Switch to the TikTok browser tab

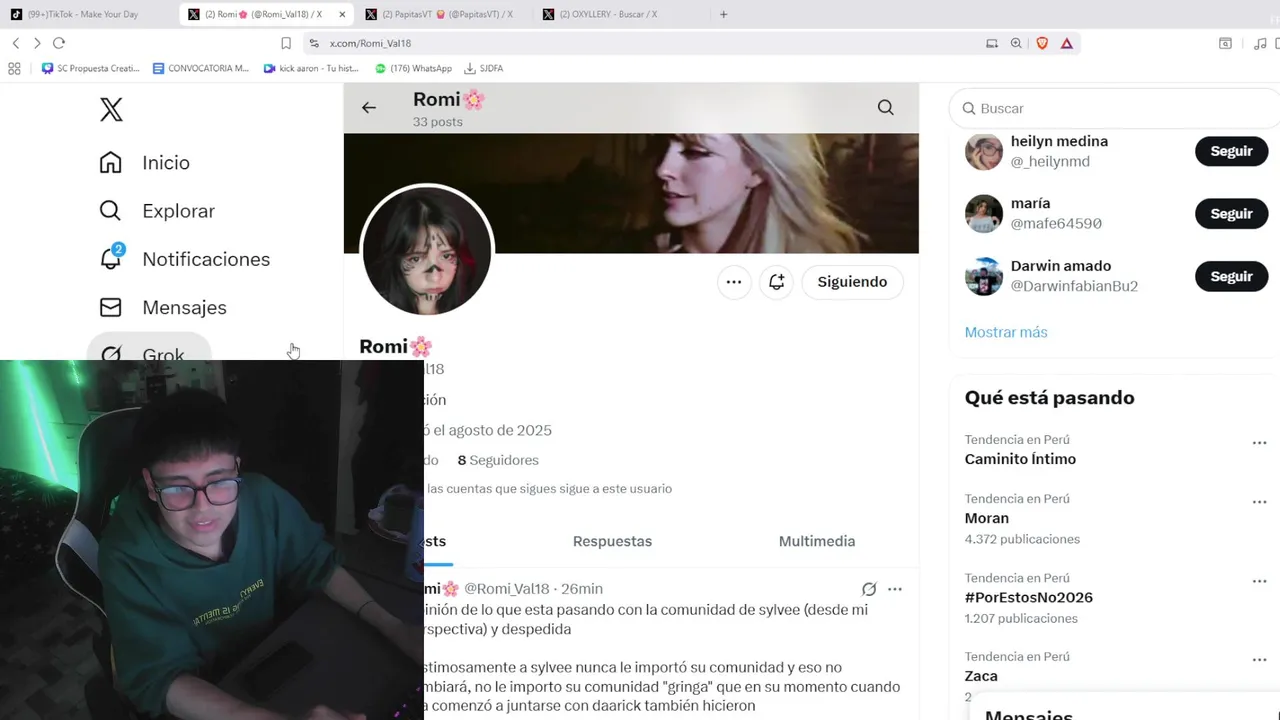tap(88, 14)
